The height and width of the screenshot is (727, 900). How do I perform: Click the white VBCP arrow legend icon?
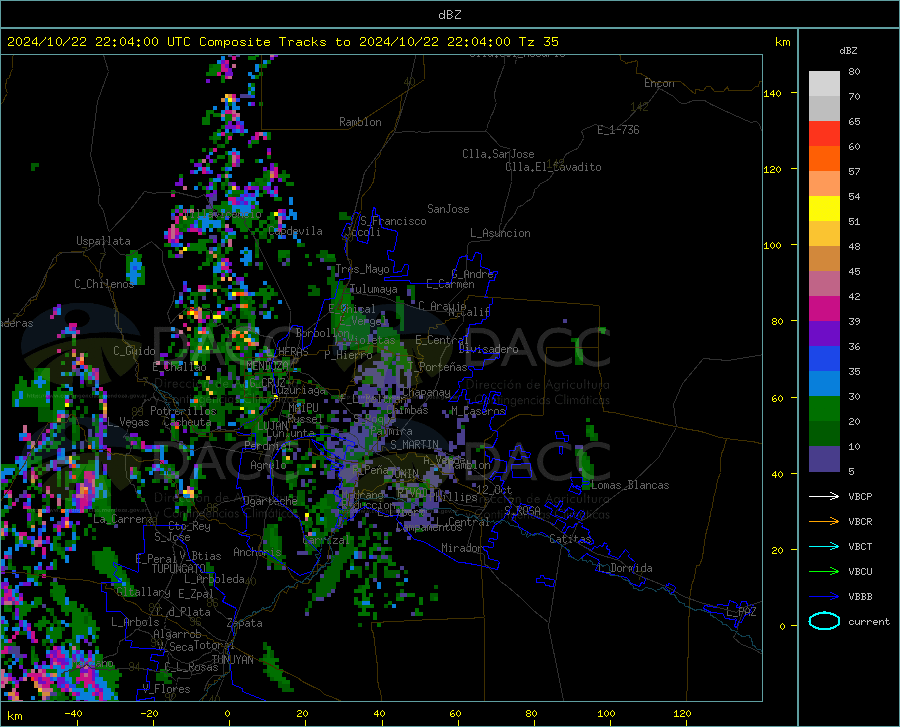(x=824, y=496)
